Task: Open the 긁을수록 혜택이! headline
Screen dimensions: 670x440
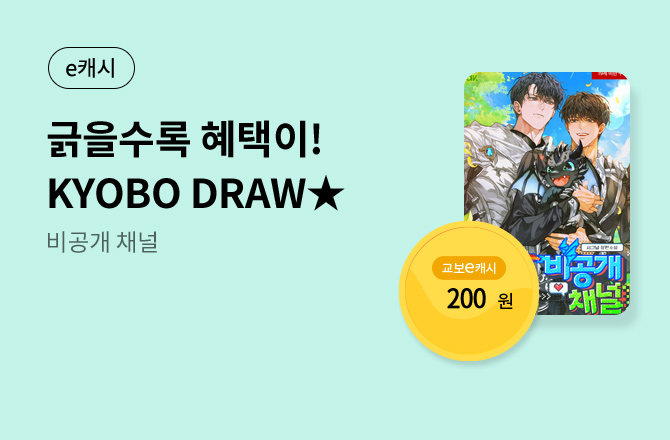Action: click(x=184, y=139)
